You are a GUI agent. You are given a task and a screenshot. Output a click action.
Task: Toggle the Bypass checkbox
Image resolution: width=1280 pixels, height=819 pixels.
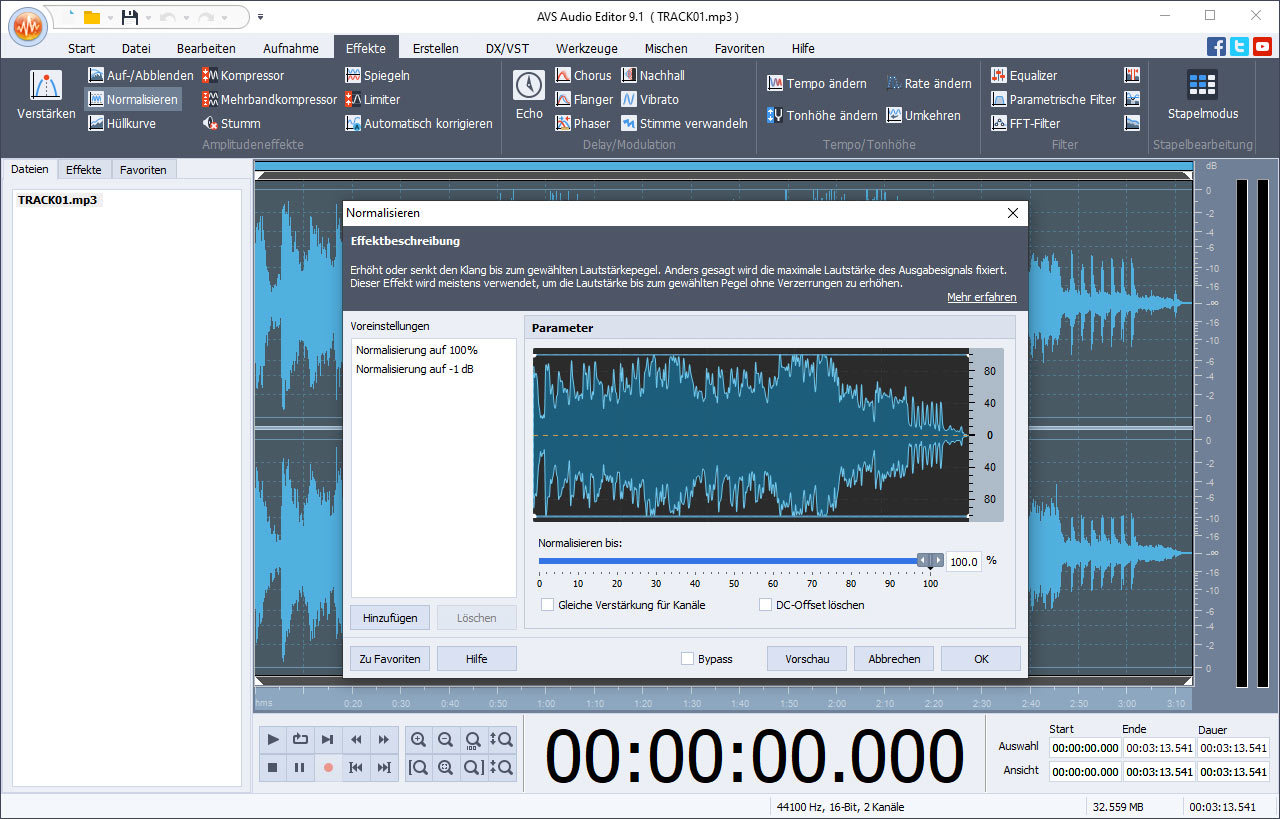pyautogui.click(x=687, y=659)
